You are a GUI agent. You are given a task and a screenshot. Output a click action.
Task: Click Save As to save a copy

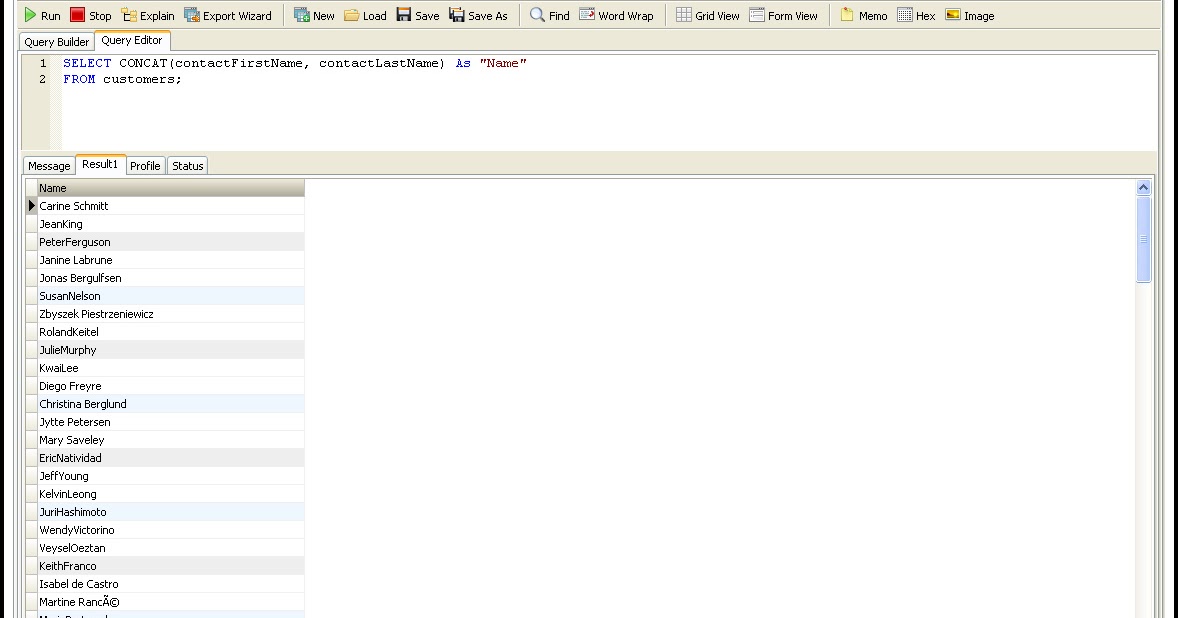(x=479, y=15)
